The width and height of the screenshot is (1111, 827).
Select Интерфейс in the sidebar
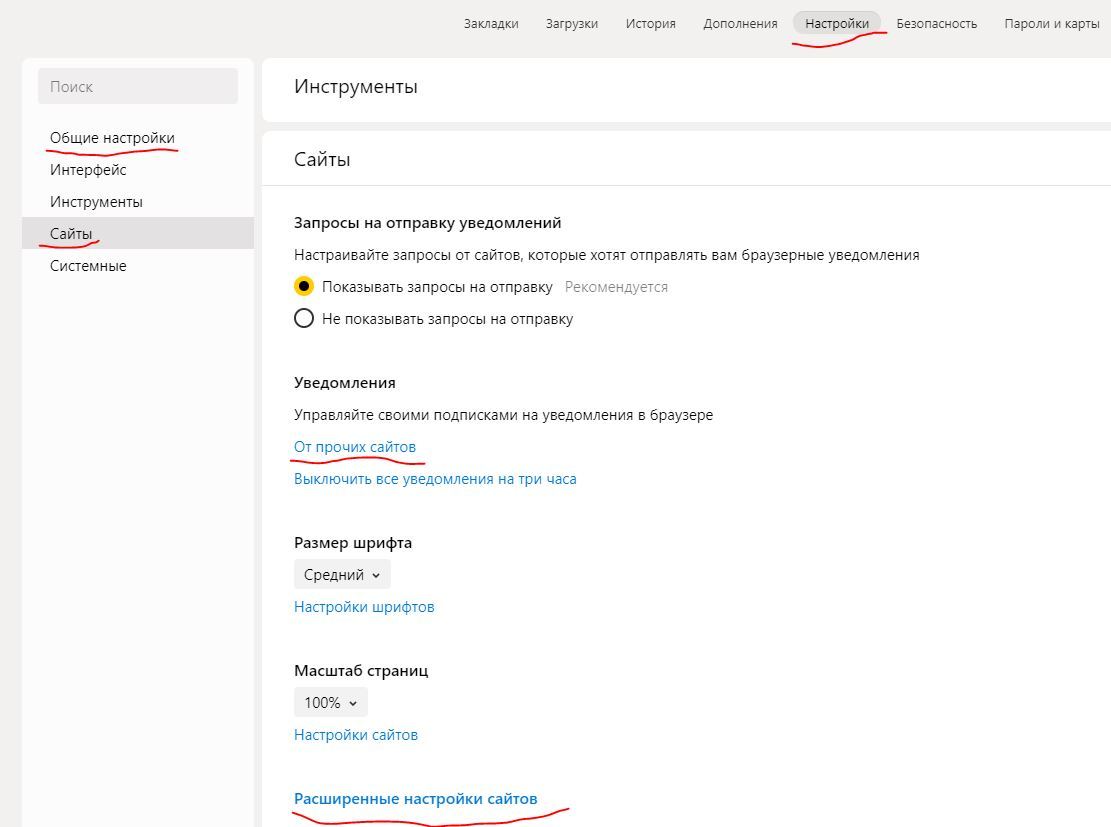tap(88, 170)
